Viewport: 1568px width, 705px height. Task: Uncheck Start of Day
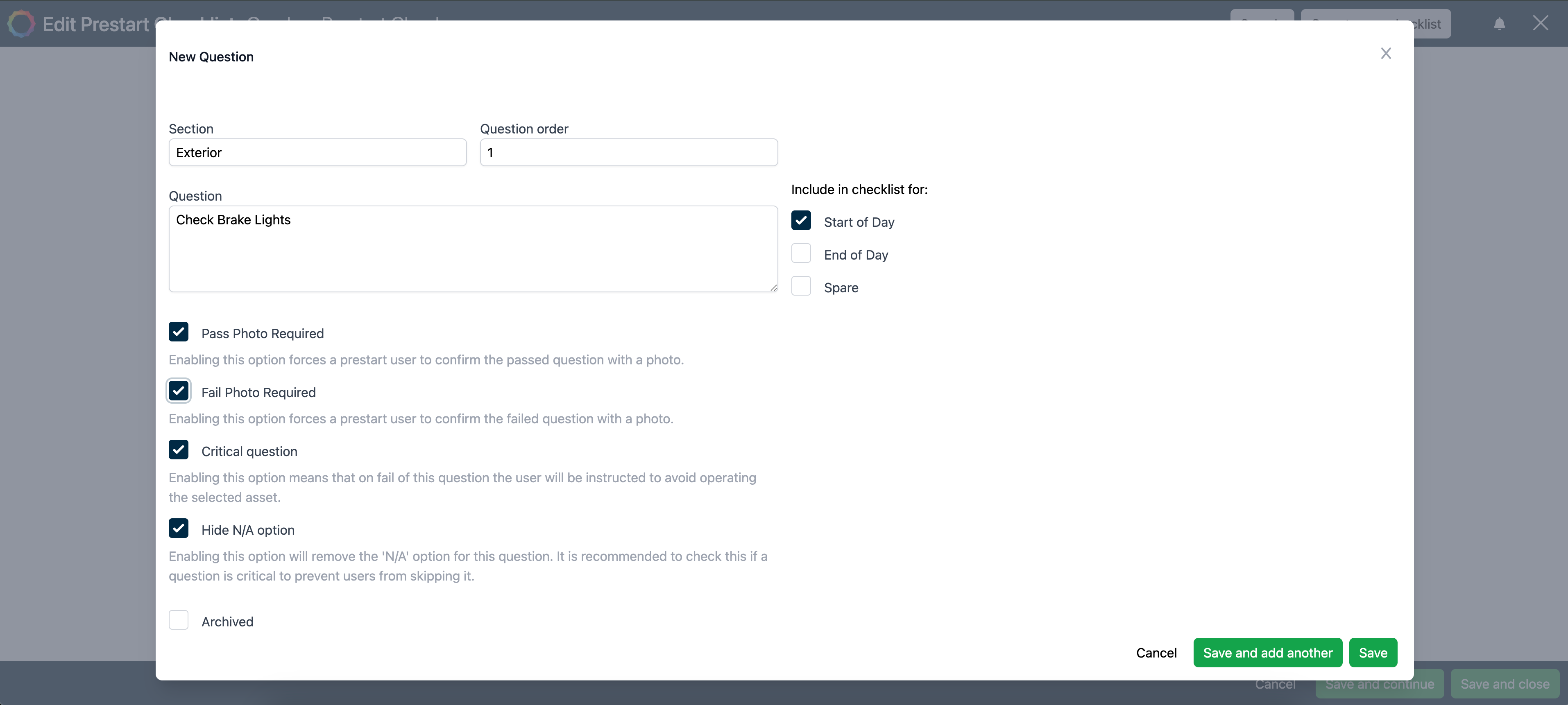coord(801,220)
